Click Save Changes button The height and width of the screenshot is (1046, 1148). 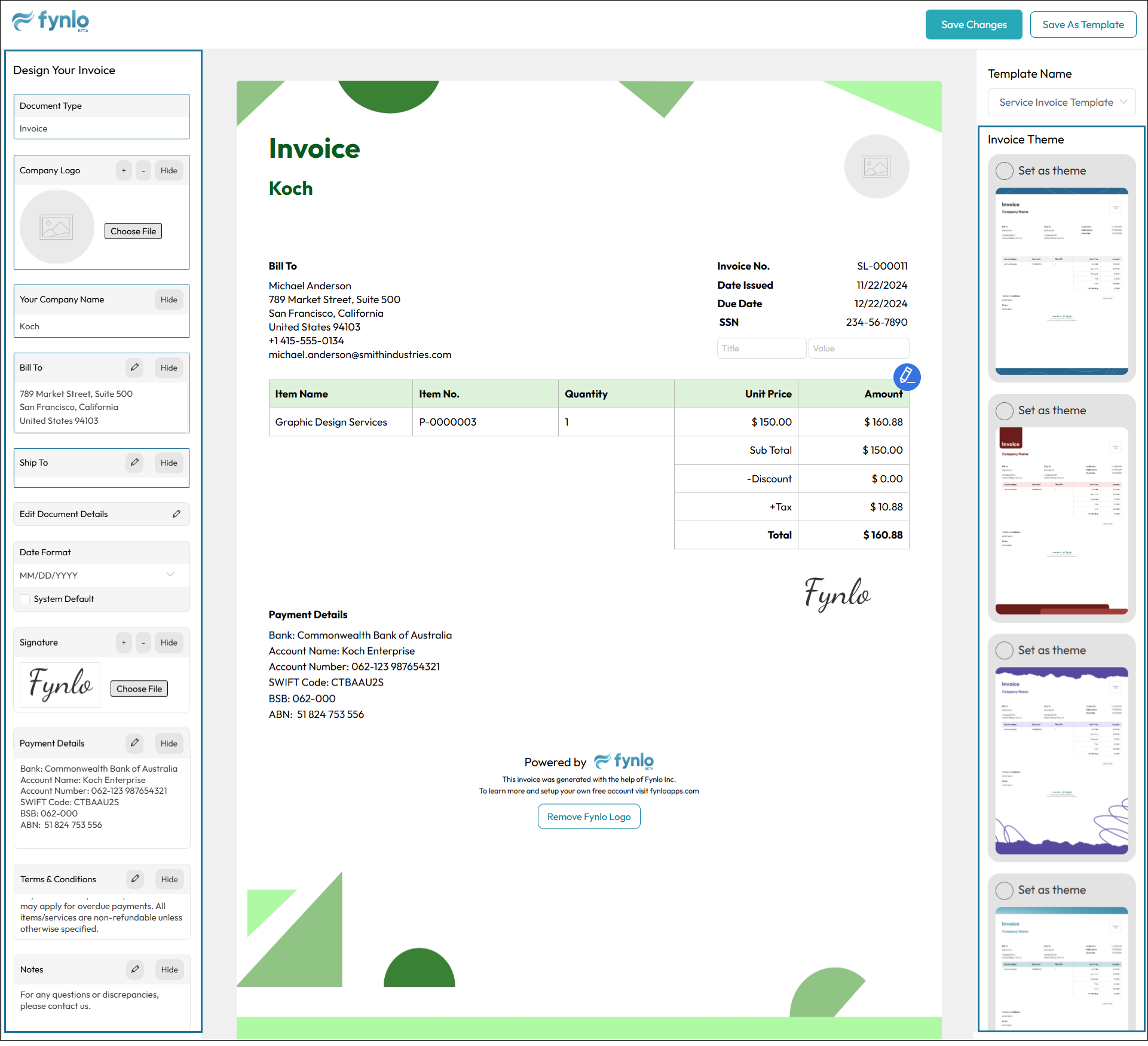pos(974,25)
